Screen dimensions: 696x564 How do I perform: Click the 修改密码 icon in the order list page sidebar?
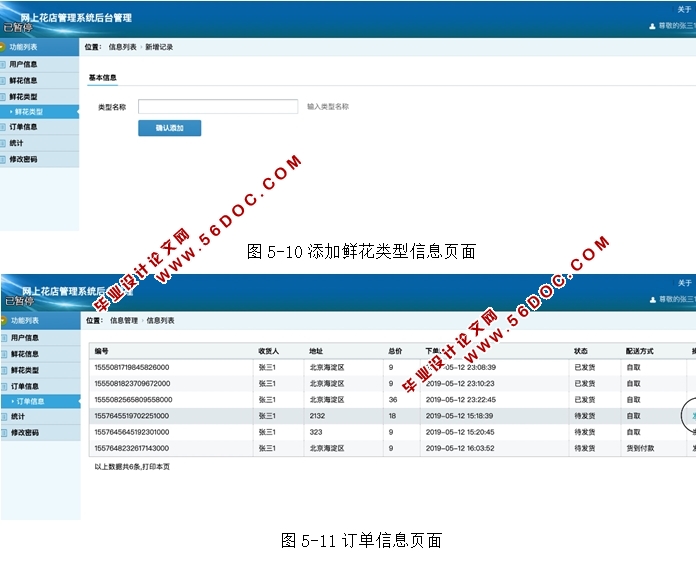4,432
